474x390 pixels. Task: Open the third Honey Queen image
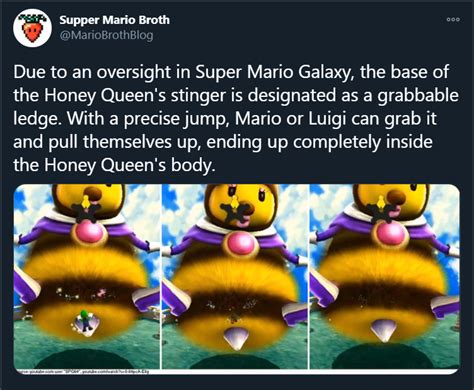coord(385,277)
